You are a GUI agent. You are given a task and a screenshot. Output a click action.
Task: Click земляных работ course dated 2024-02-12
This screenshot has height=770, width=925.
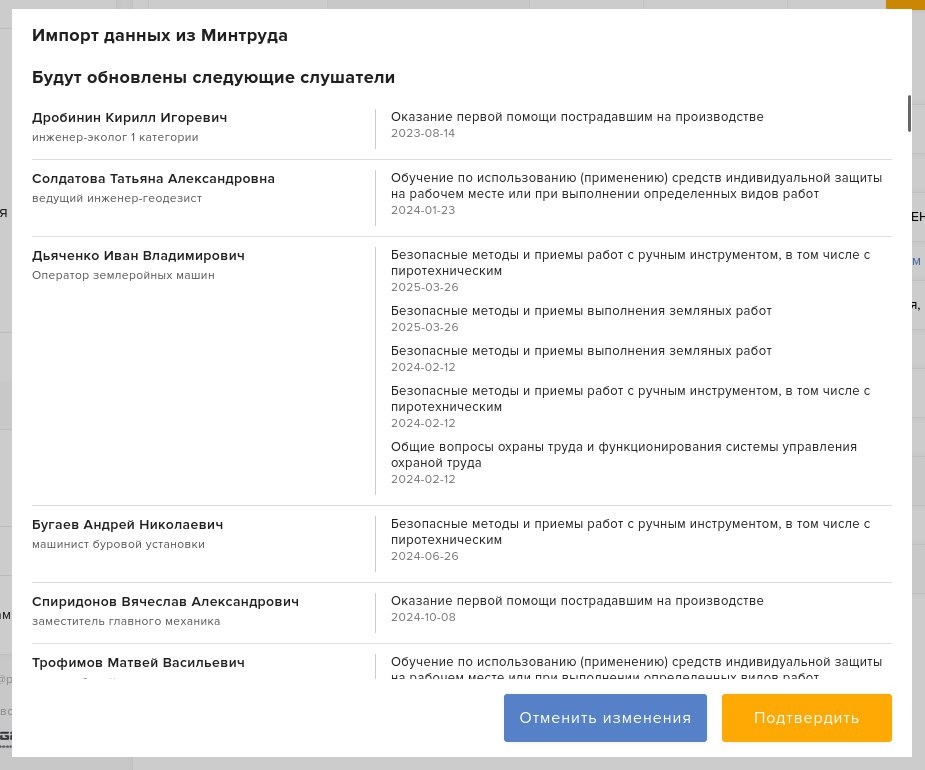click(x=581, y=351)
